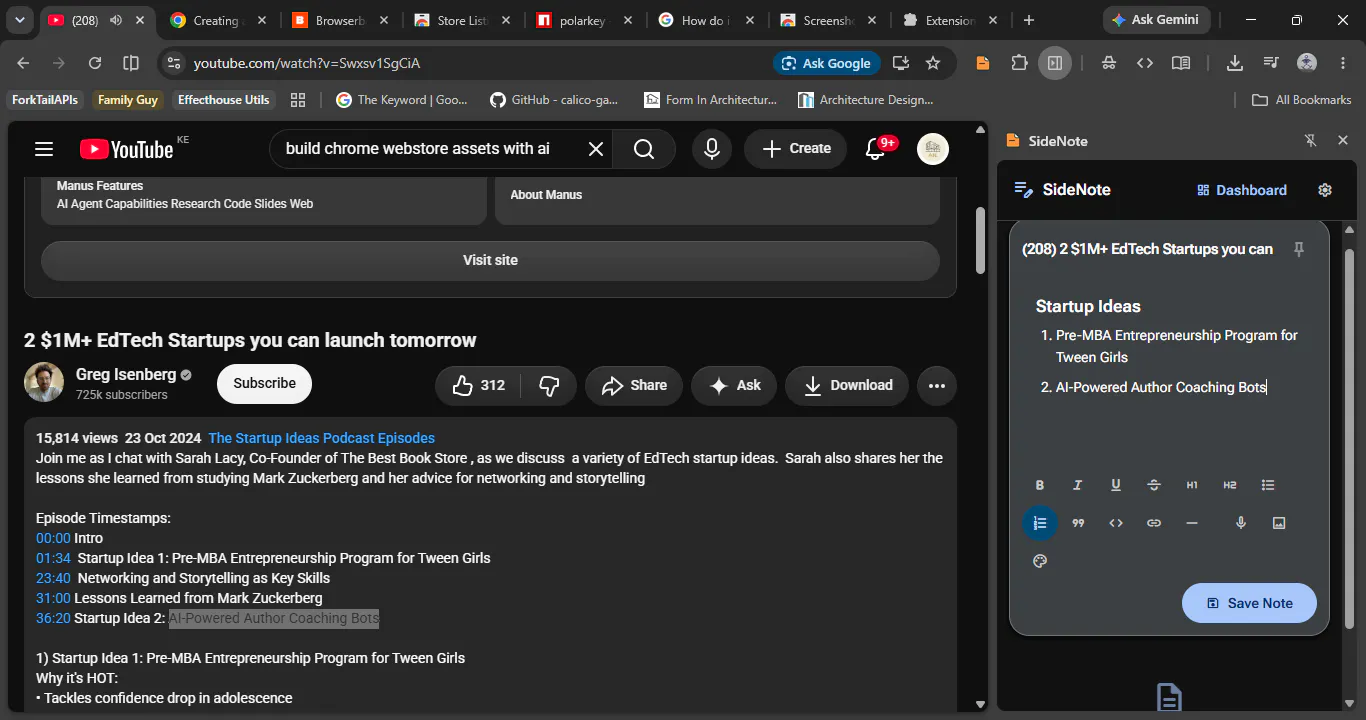Open the YouTube guide hamburger menu
The width and height of the screenshot is (1366, 720).
44,149
